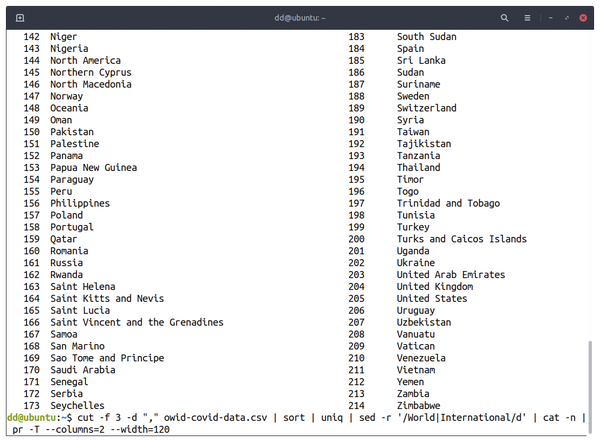The width and height of the screenshot is (600, 442).
Task: Restore the terminal window size
Action: [567, 18]
